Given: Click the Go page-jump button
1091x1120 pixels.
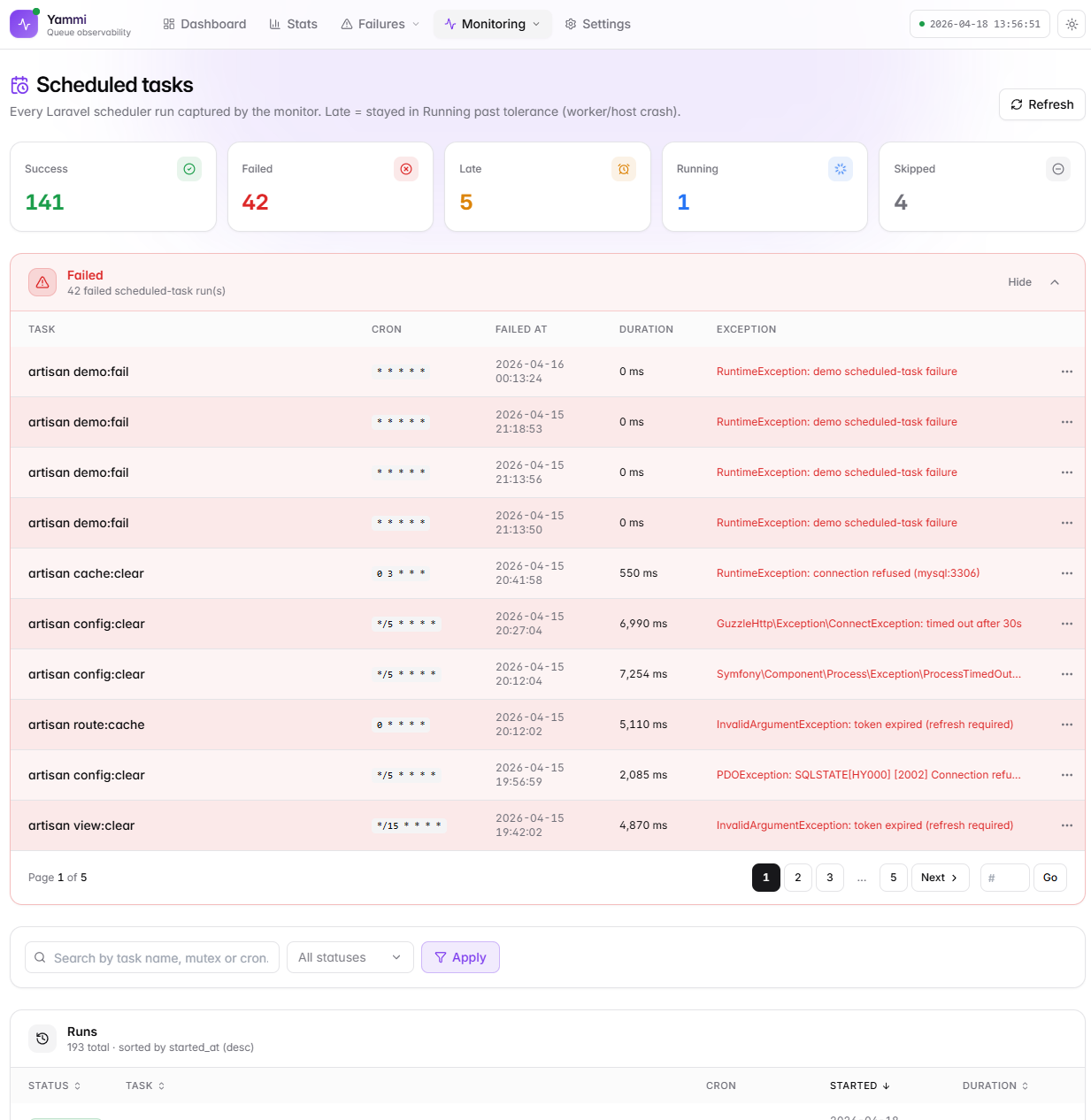Looking at the screenshot, I should click(1050, 878).
